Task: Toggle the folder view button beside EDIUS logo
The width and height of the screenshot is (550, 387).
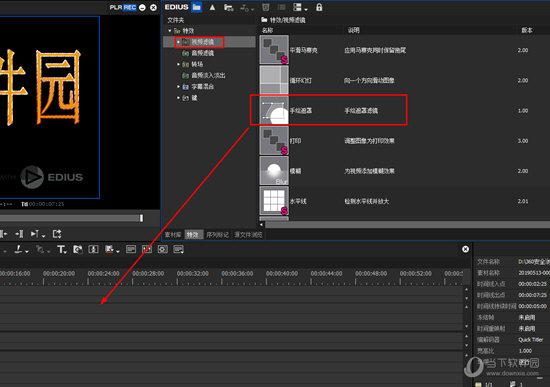Action: [x=197, y=7]
